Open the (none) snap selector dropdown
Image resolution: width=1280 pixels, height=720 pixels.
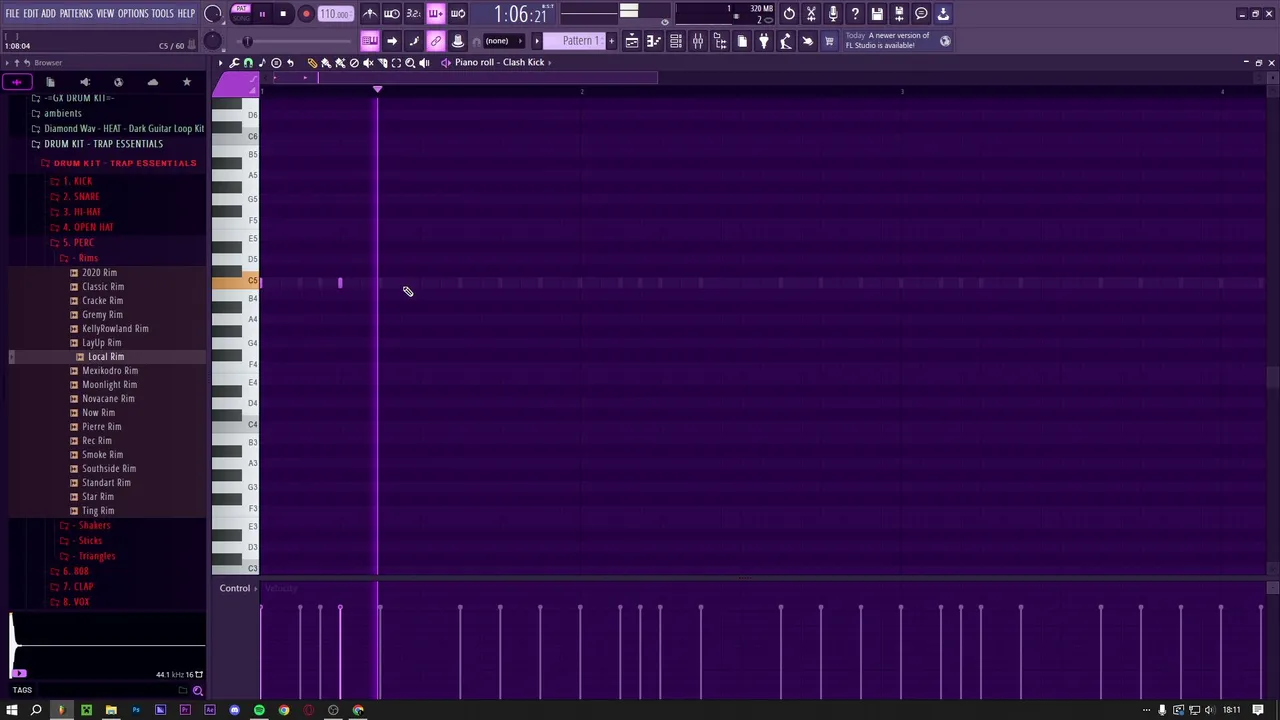point(505,41)
